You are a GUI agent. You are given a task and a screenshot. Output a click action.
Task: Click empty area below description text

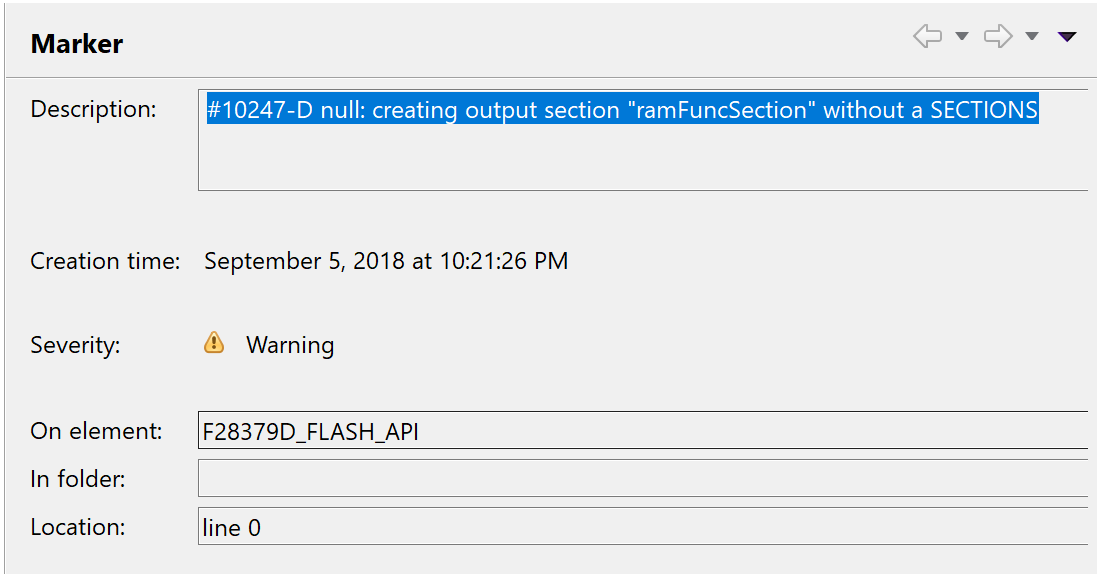pyautogui.click(x=640, y=160)
